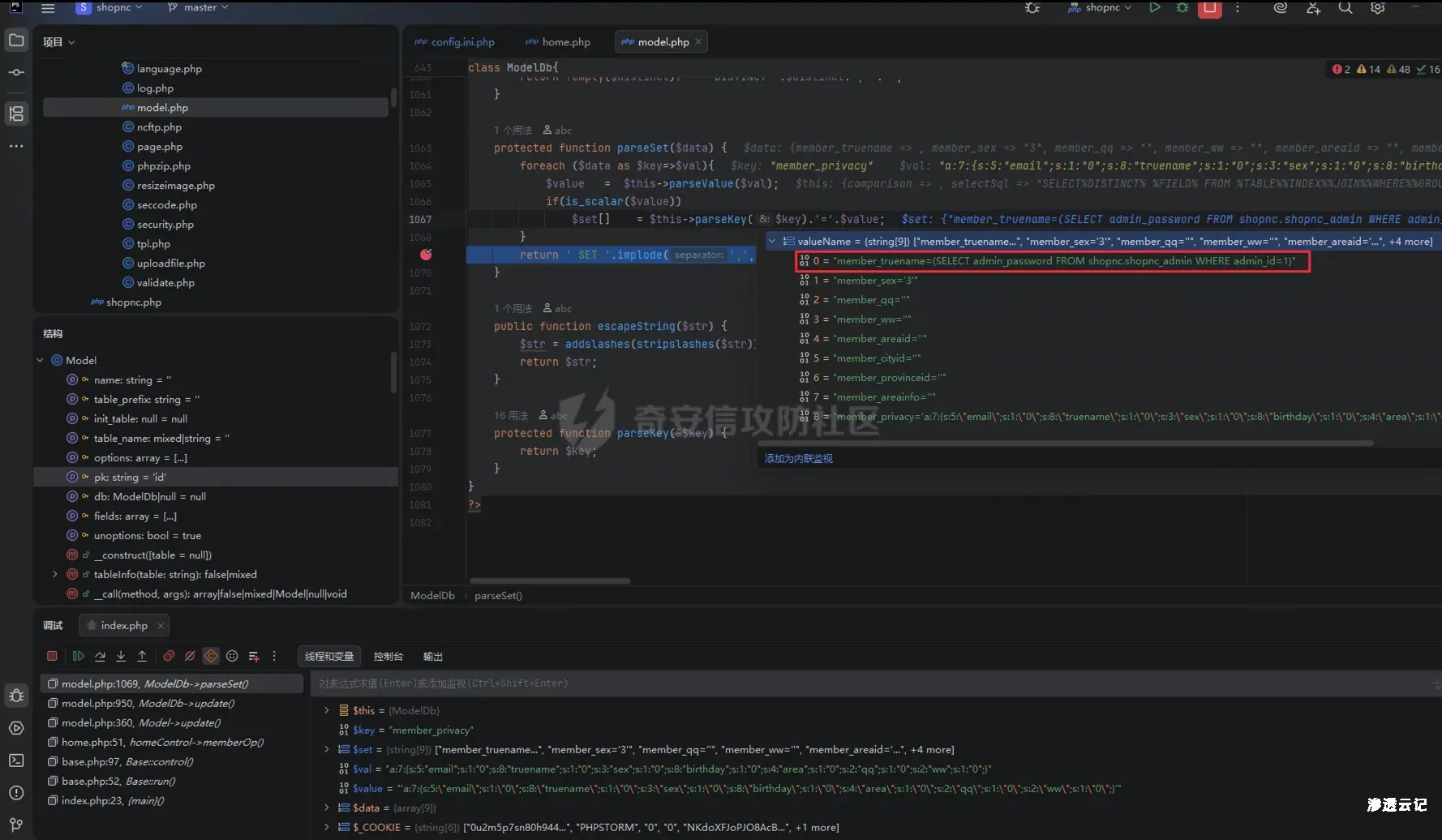Viewport: 1442px width, 840px height.
Task: Toggle Mute Breakpoints in debug toolbar
Action: (190, 656)
